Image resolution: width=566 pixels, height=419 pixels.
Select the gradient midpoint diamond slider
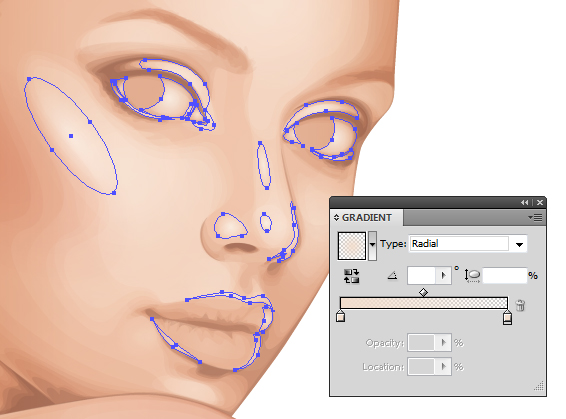[423, 292]
